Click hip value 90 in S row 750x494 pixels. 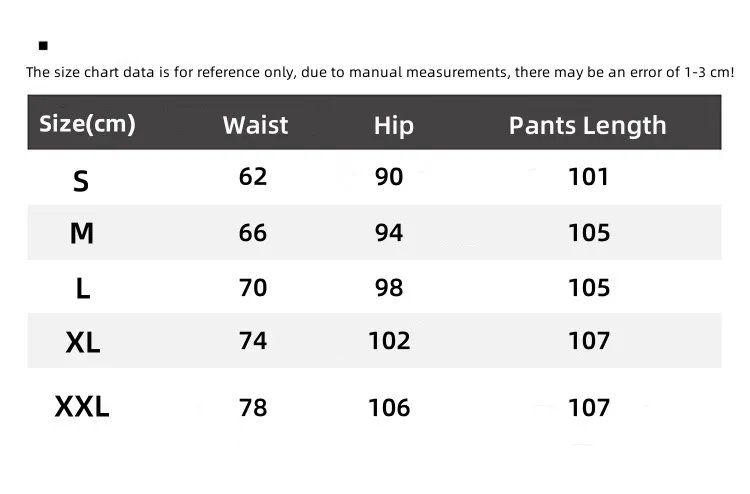pos(389,177)
